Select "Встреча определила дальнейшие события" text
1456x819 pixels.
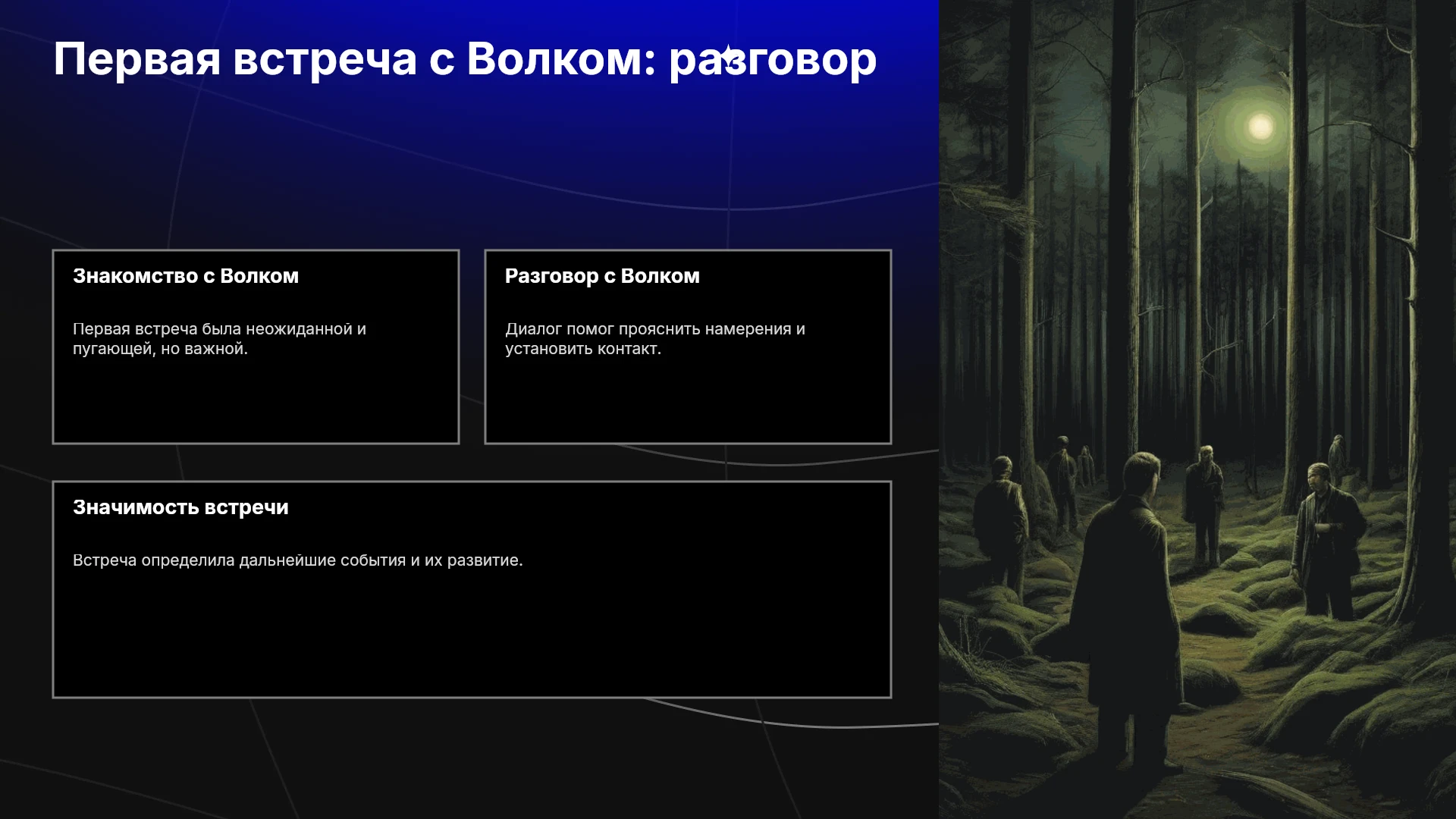(298, 560)
